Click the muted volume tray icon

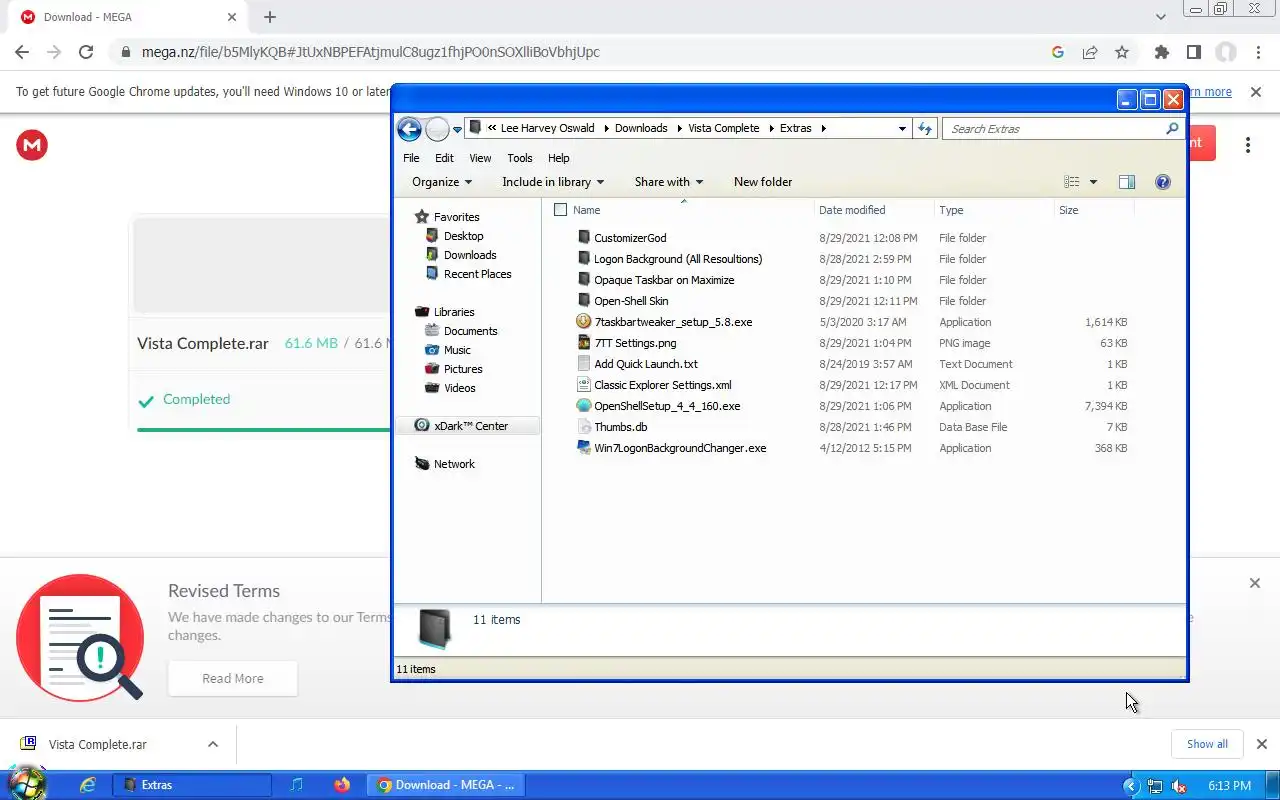[1179, 786]
